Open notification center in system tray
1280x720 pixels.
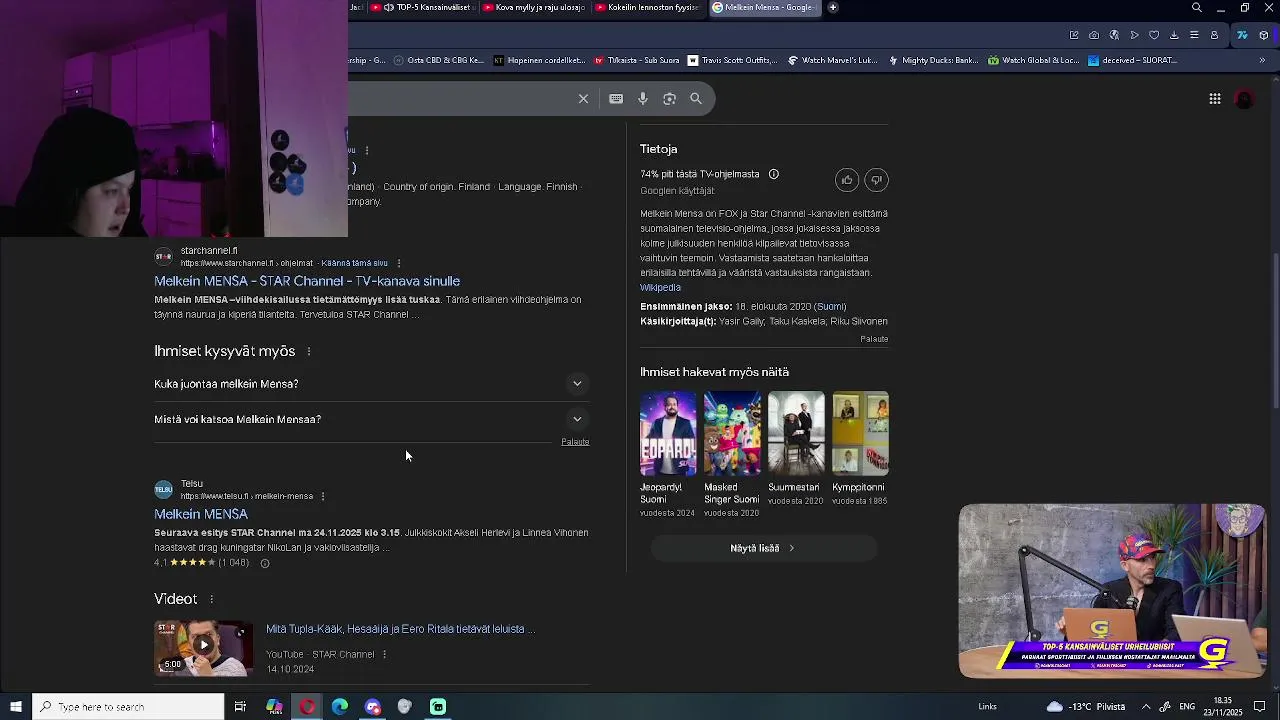[x=1260, y=707]
